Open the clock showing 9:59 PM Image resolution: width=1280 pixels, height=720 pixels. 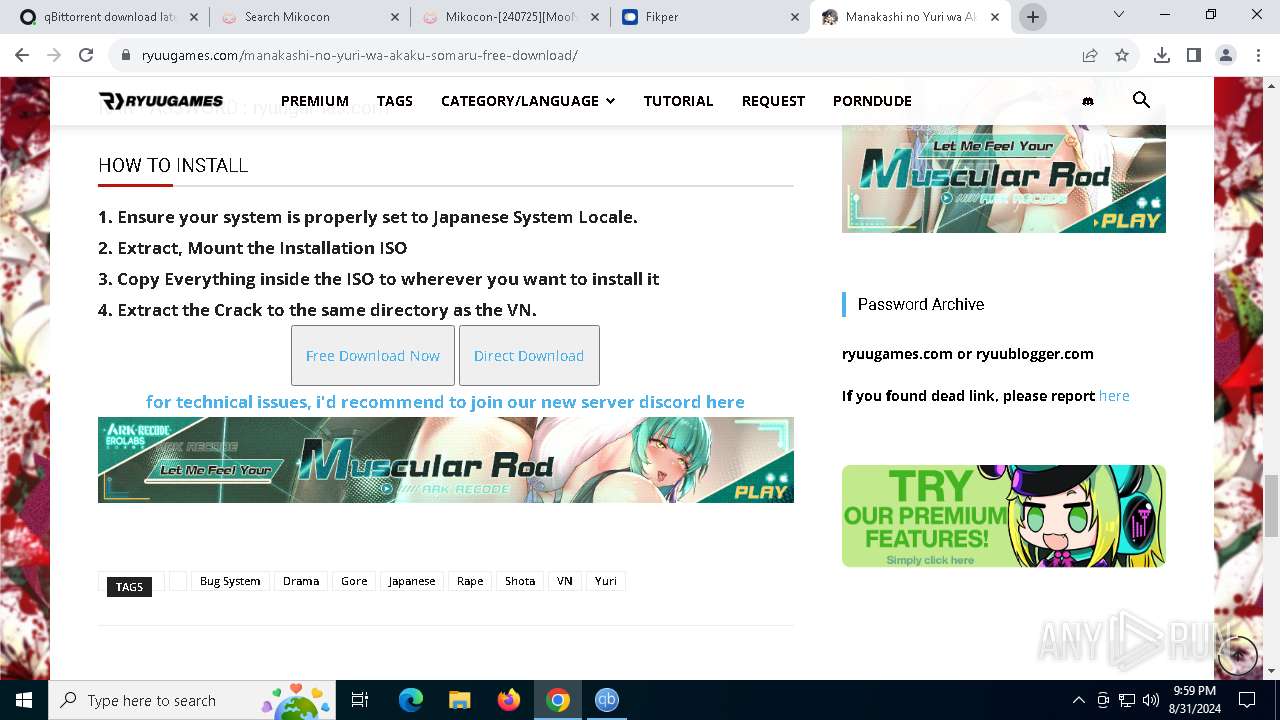point(1195,700)
